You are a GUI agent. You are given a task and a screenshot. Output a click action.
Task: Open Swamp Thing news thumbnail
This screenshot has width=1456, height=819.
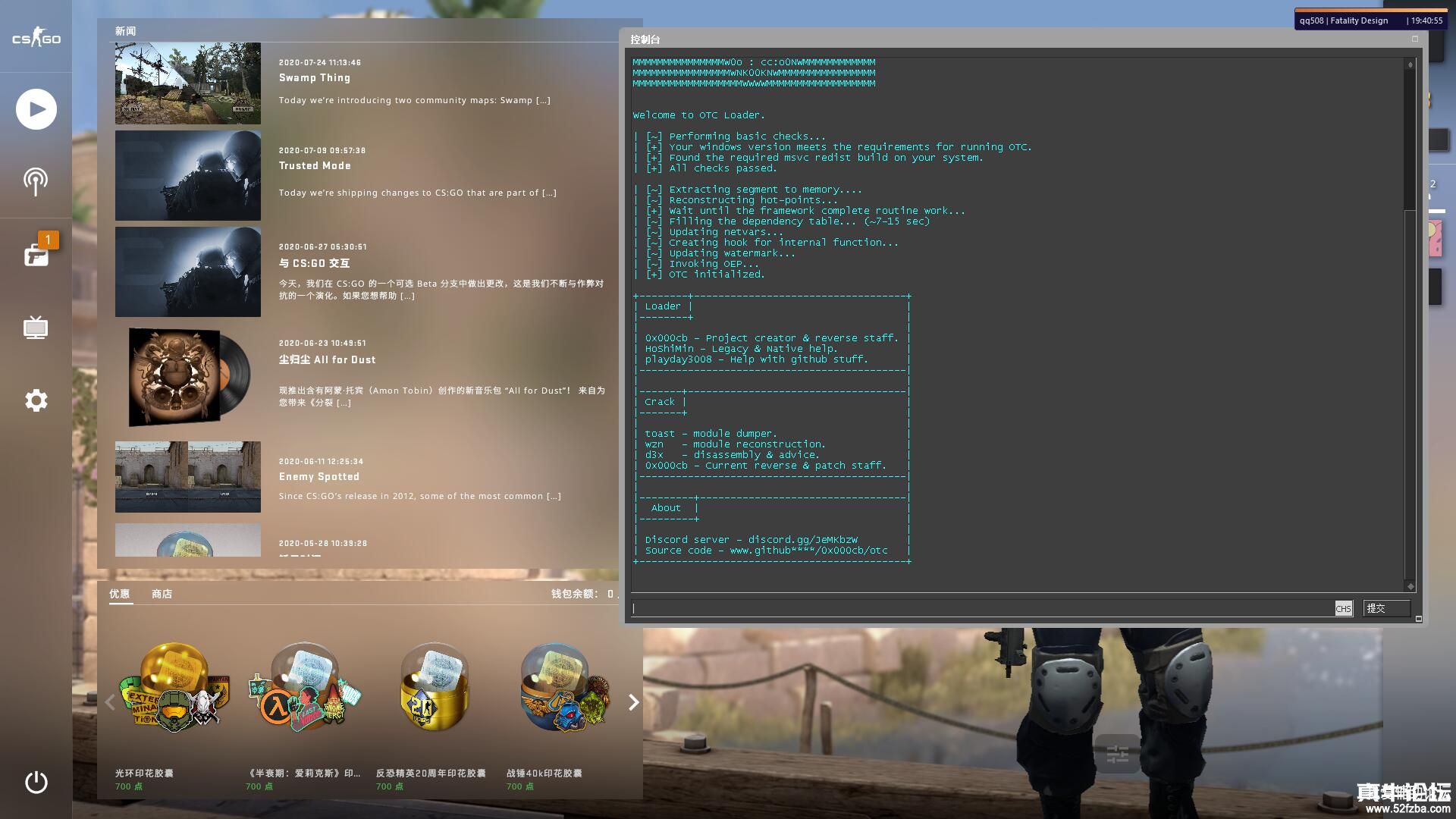(188, 83)
